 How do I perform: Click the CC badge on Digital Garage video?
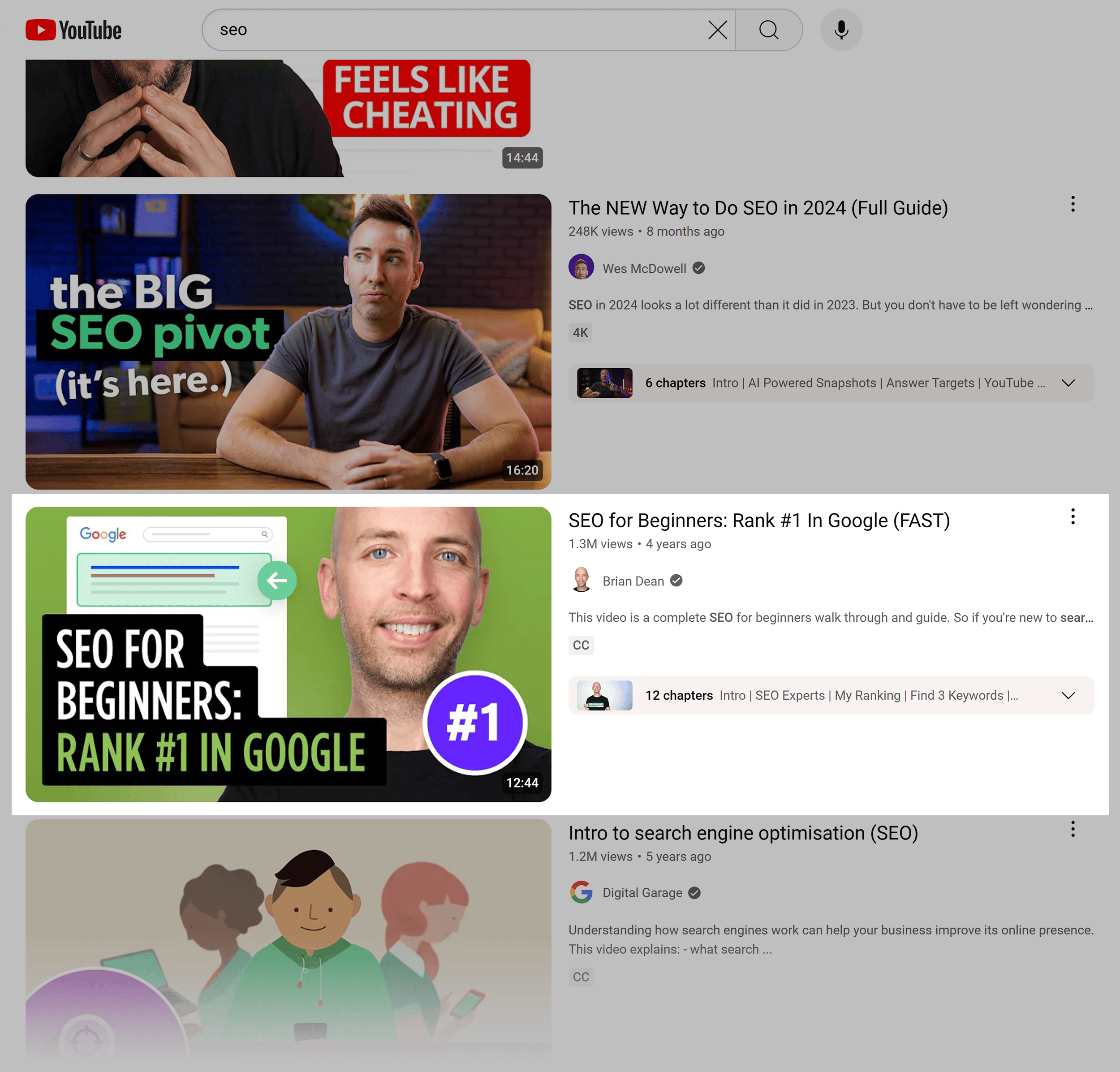(x=581, y=977)
